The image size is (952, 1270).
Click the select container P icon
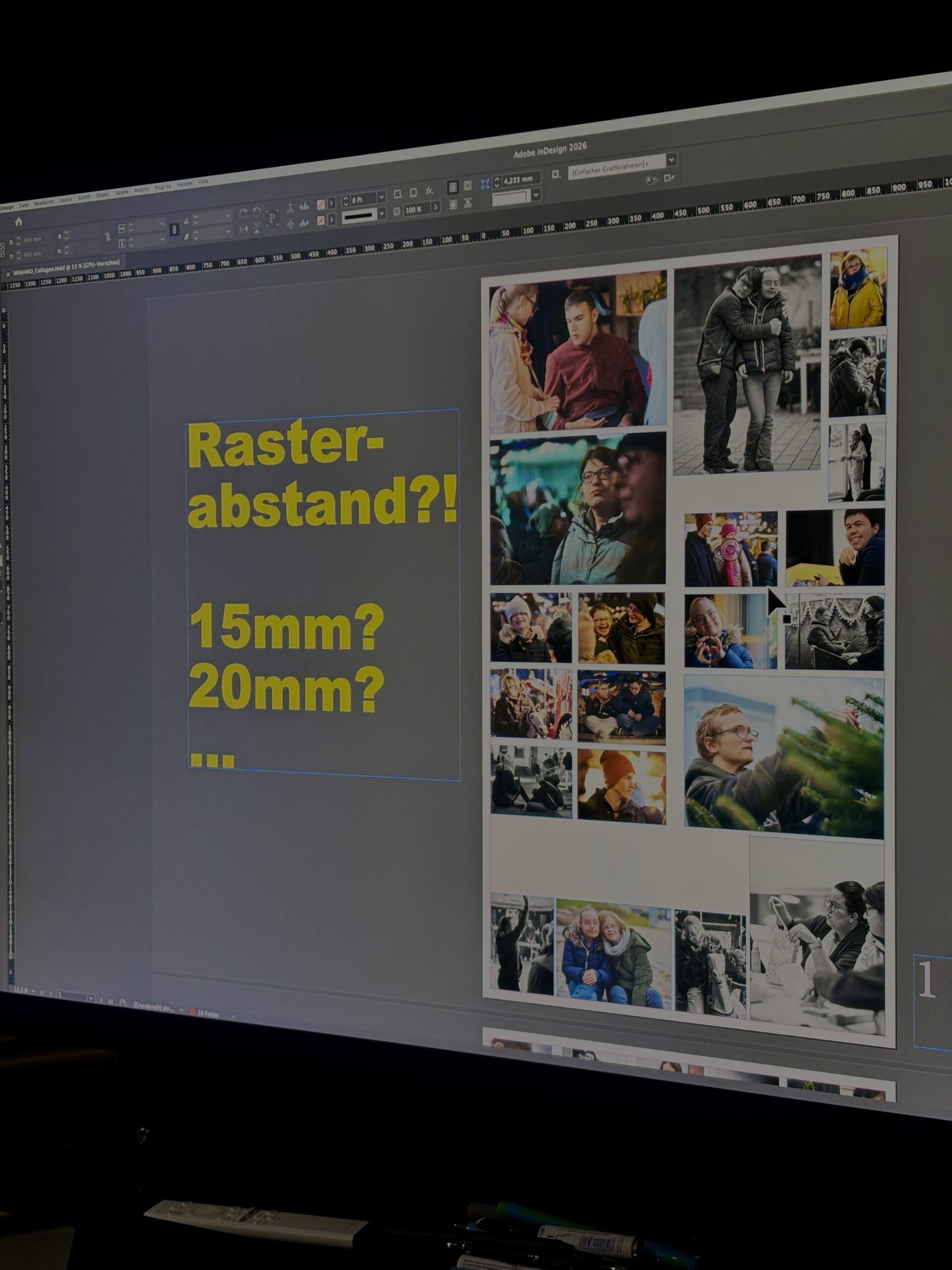point(272,218)
